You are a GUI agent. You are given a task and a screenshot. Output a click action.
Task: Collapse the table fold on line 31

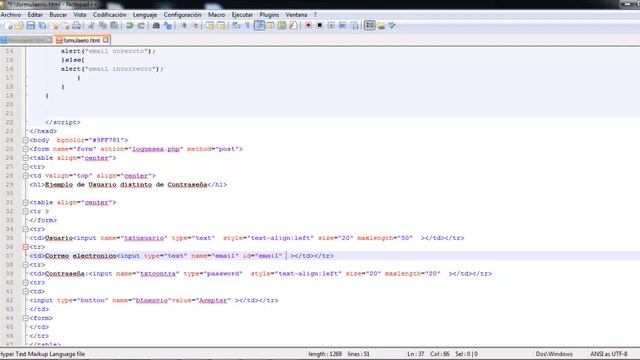pos(26,202)
